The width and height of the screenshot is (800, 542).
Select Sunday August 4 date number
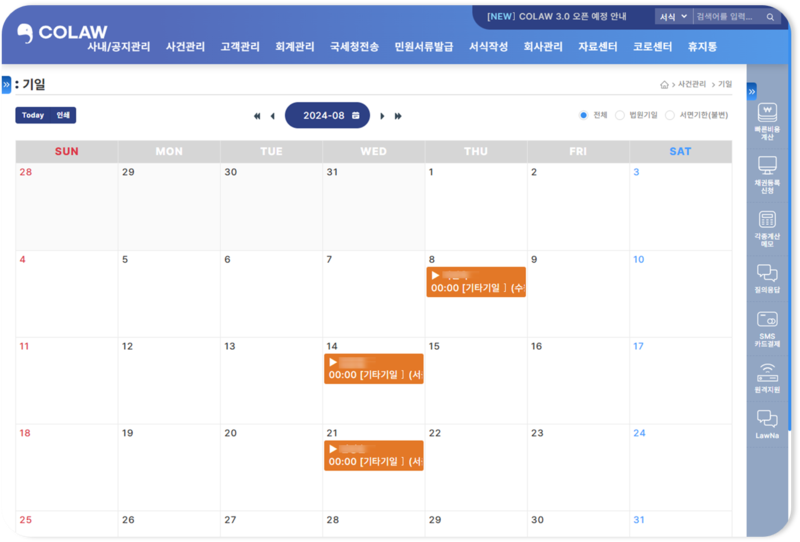tap(22, 259)
